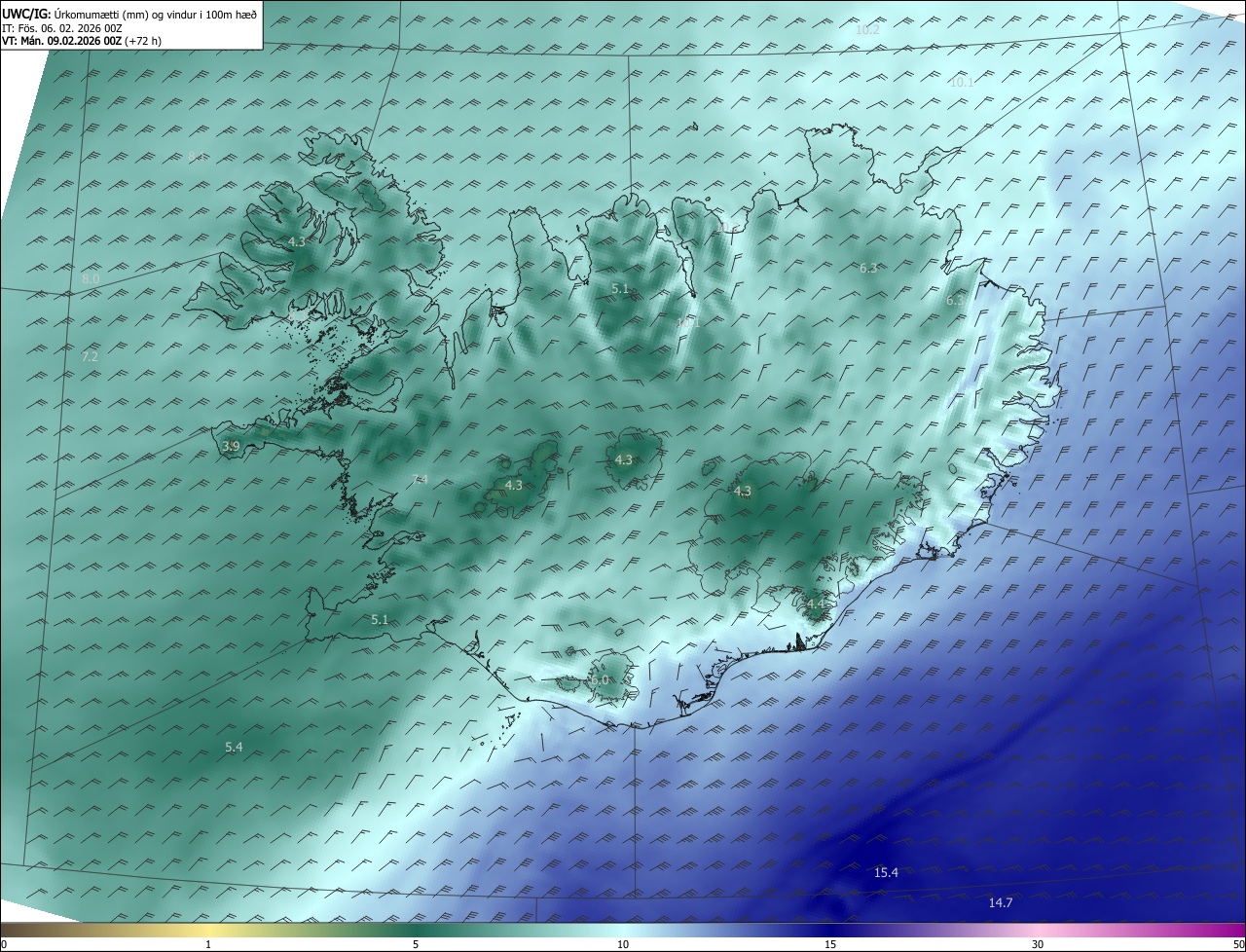This screenshot has width=1246, height=952.
Task: Click the 5.4 value label over the ocean
Action: [234, 748]
